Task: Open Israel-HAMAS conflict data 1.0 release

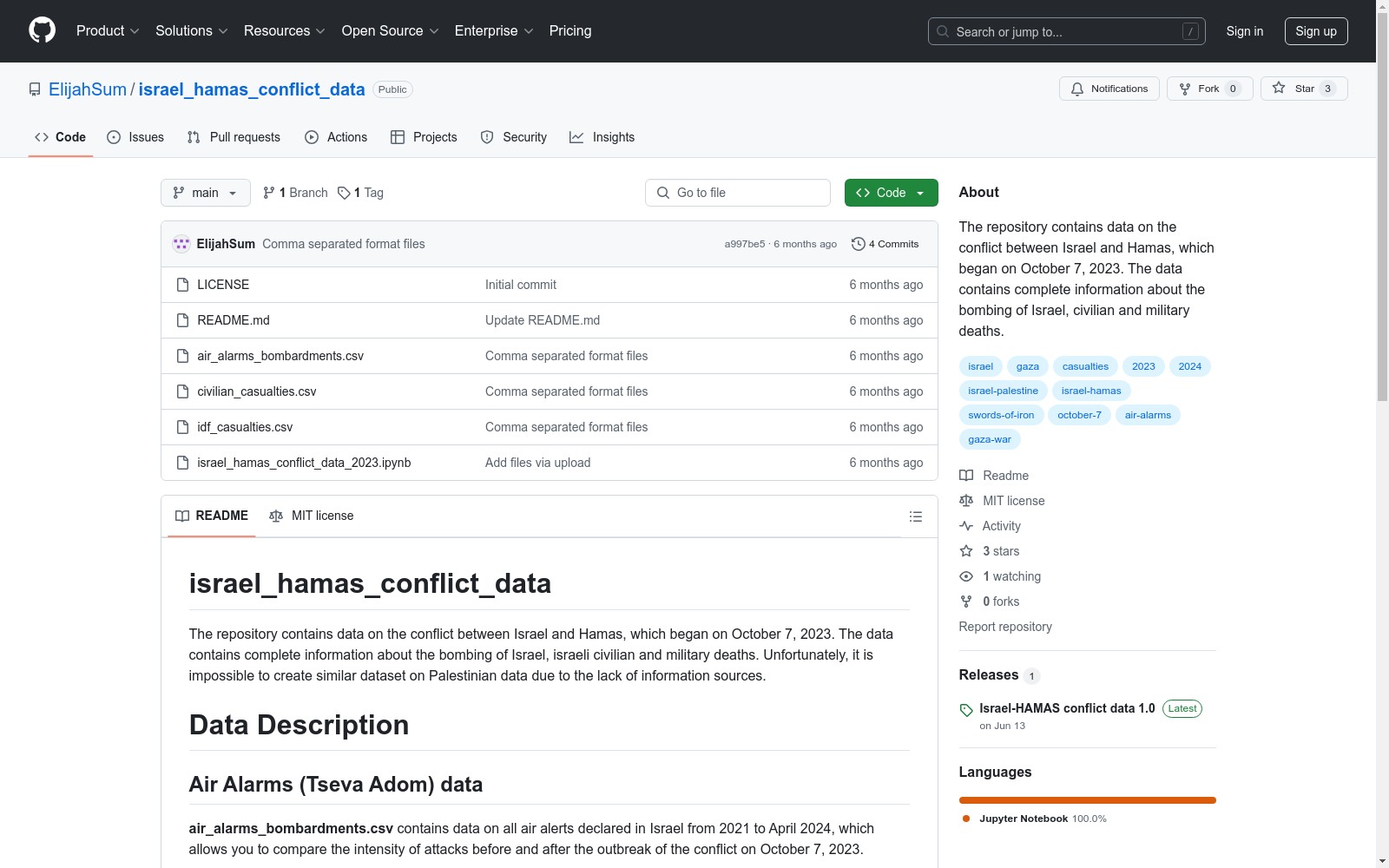Action: click(1067, 708)
